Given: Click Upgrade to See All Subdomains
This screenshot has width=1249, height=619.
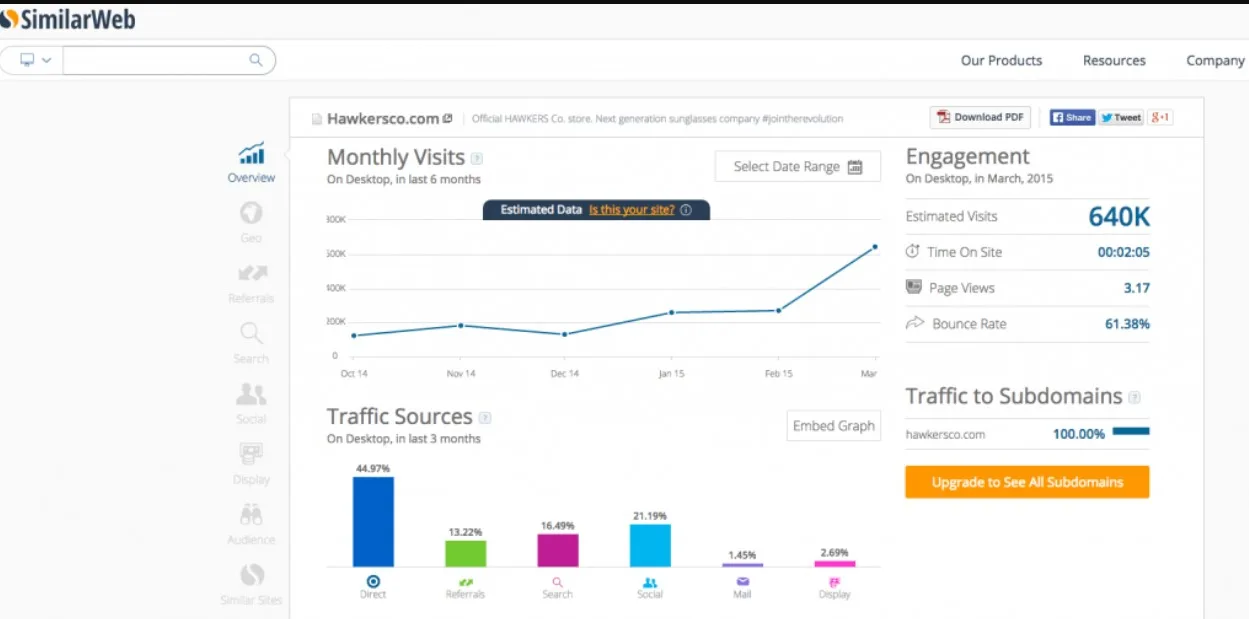Looking at the screenshot, I should click(x=1027, y=482).
